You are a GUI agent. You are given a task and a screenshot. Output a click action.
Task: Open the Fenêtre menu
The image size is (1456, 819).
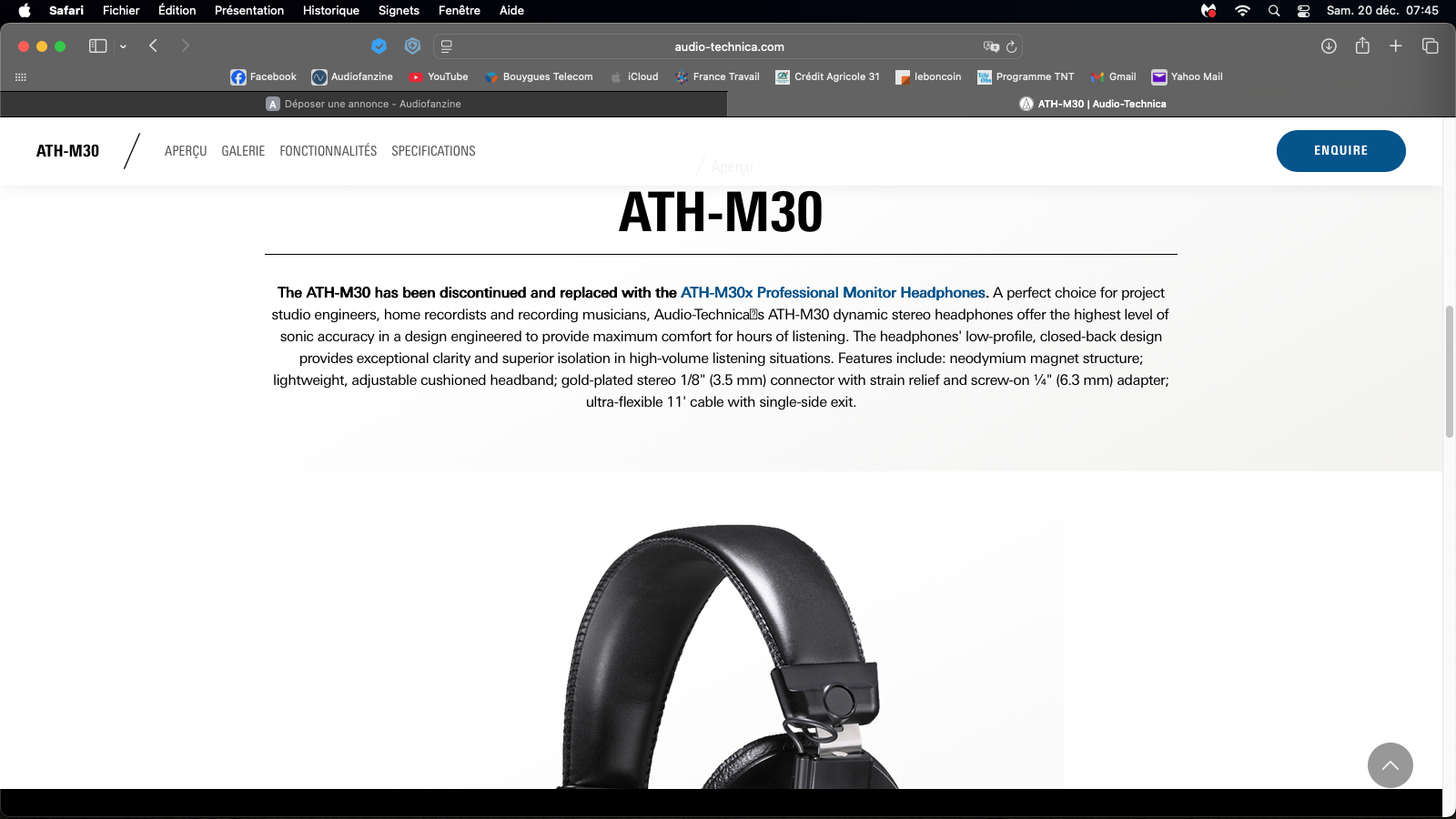click(460, 10)
